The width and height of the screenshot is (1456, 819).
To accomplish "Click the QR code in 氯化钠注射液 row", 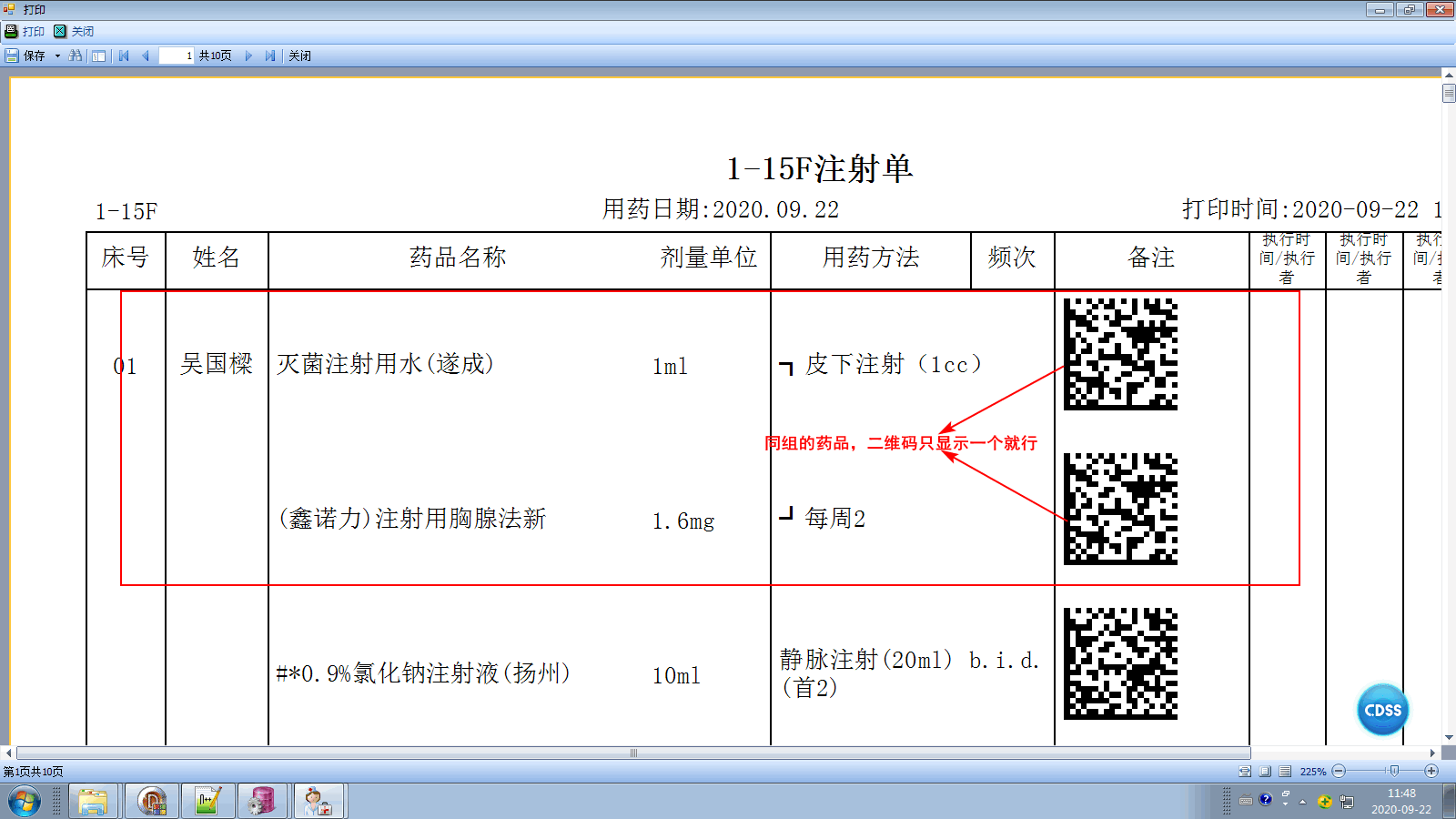I will 1120,663.
